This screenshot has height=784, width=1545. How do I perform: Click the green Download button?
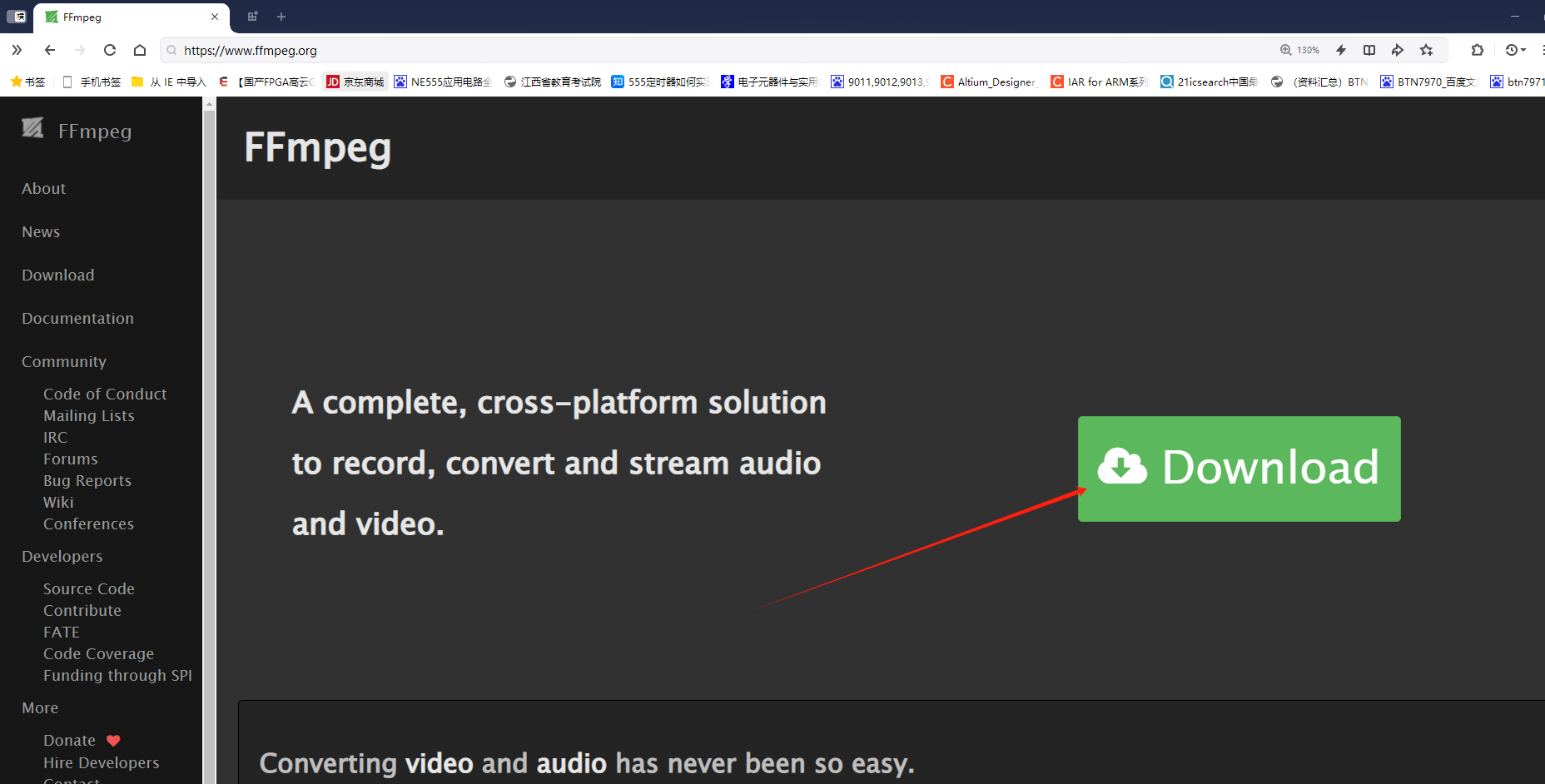pyautogui.click(x=1239, y=469)
